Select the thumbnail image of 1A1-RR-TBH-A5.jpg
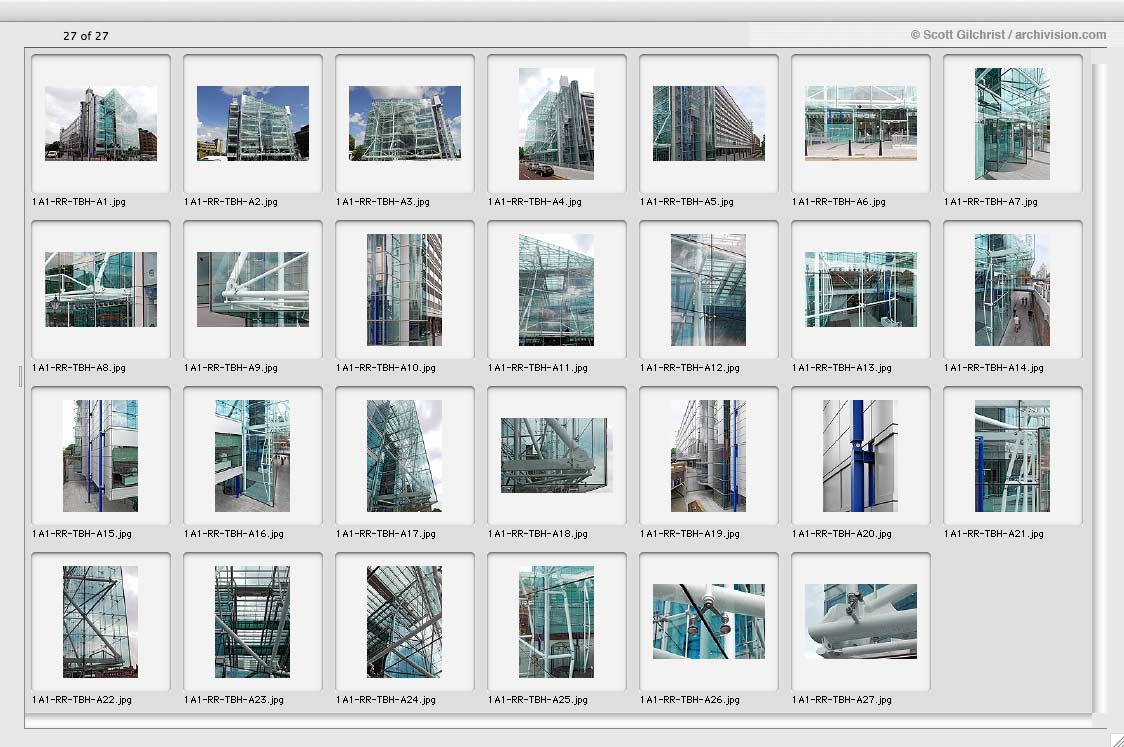Screen dimensions: 1124x747 pos(709,123)
